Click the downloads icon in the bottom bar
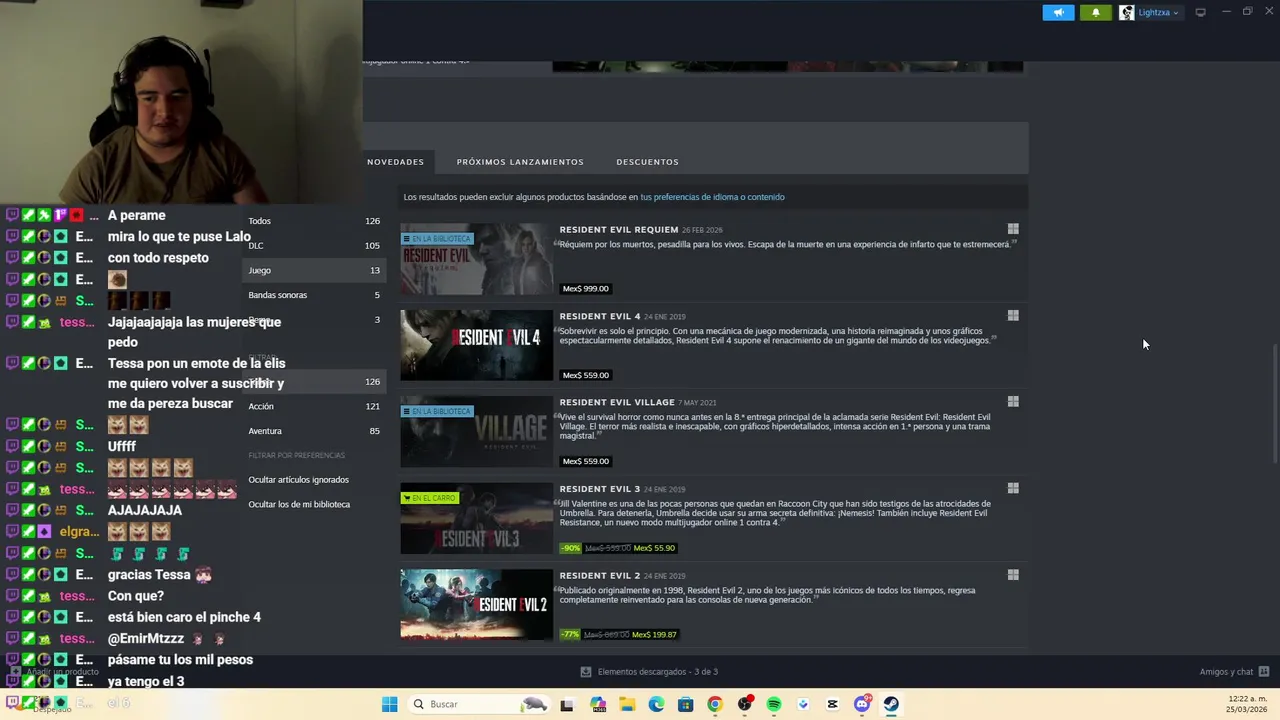 [586, 672]
